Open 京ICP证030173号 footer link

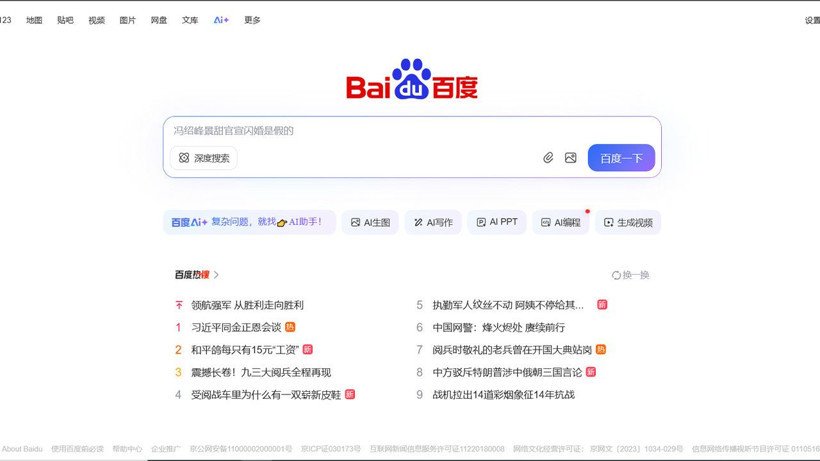[331, 448]
